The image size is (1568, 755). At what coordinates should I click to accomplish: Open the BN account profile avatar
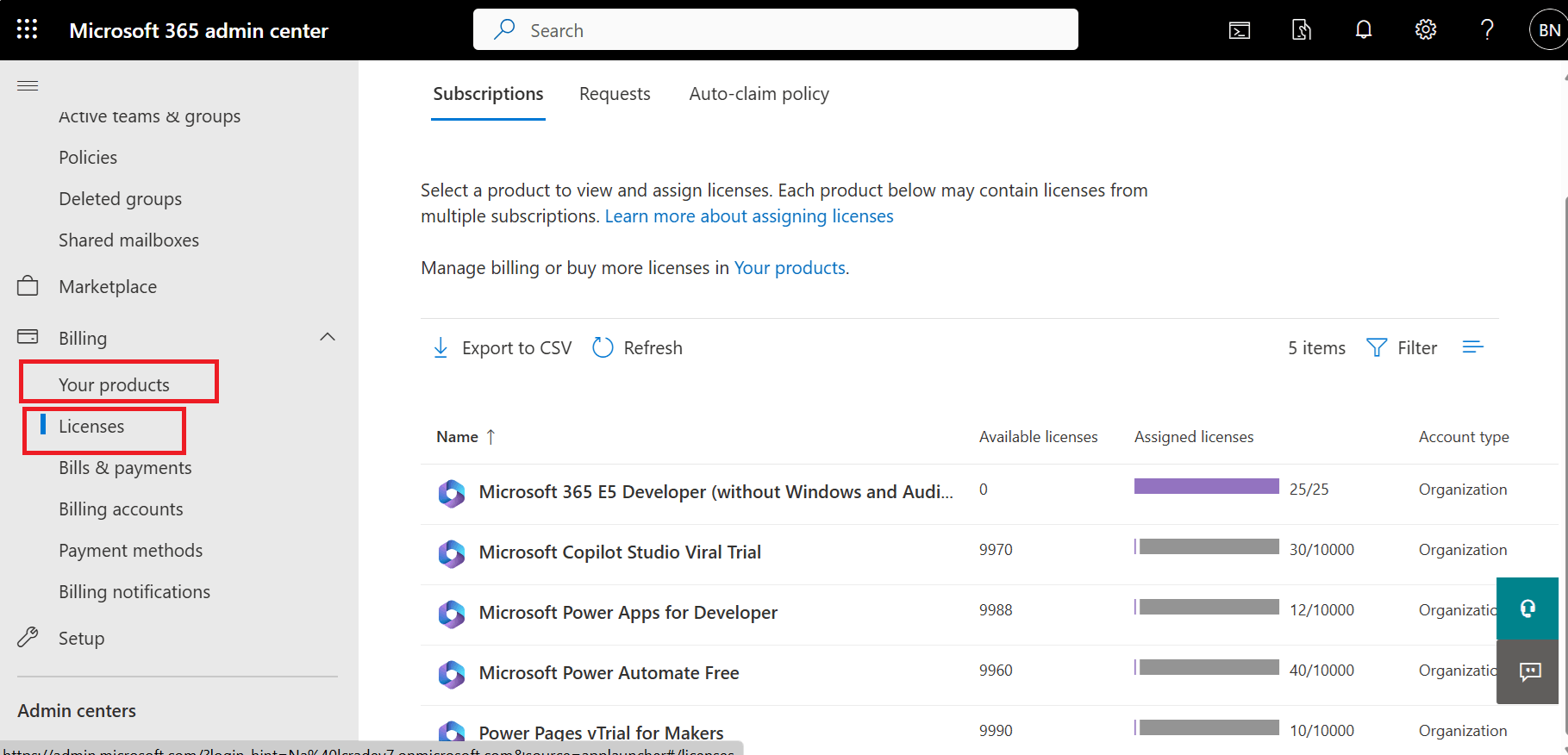tap(1548, 30)
